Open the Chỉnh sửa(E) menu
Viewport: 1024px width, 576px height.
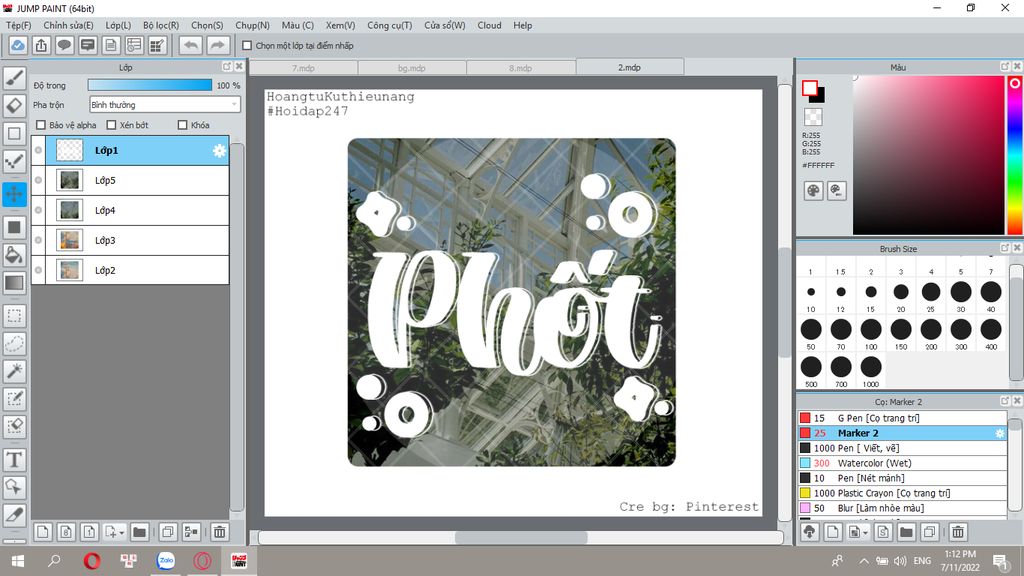tap(69, 25)
